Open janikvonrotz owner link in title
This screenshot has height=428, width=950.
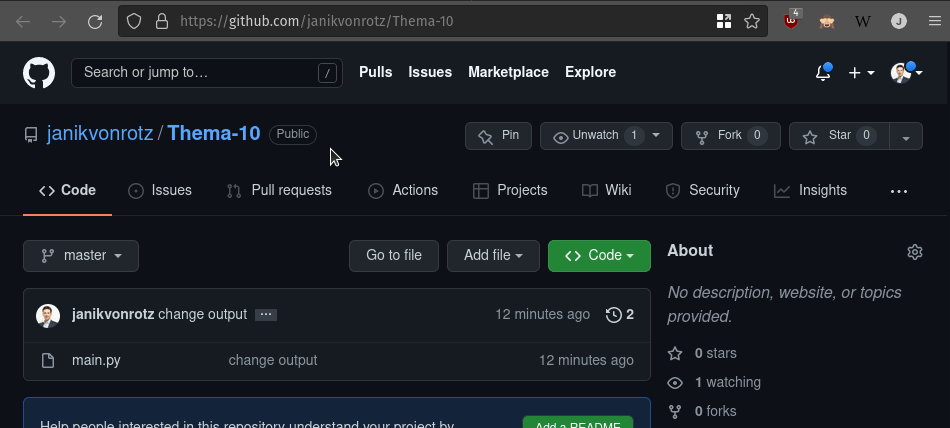[x=100, y=133]
